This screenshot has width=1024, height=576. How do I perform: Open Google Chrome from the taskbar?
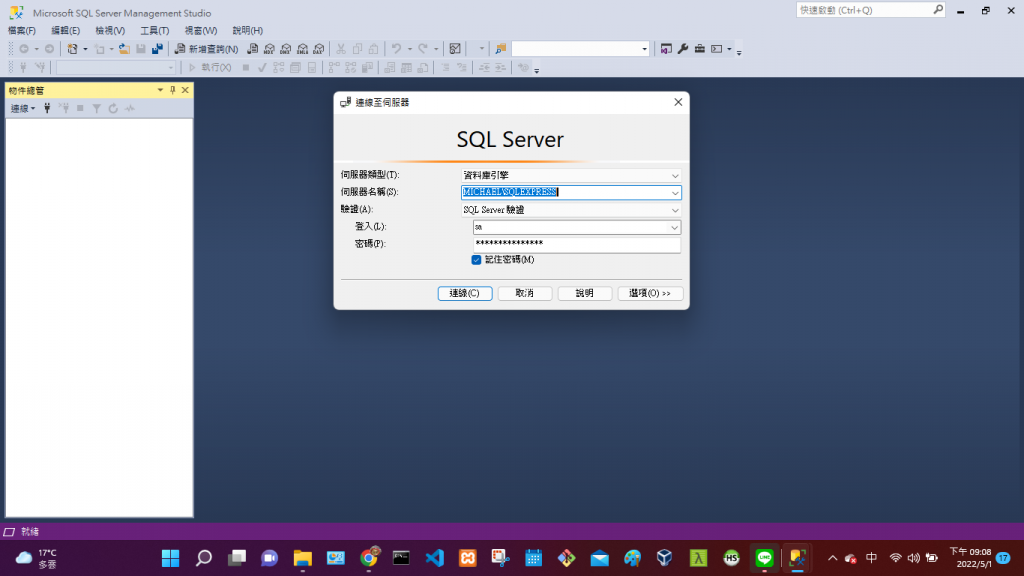point(369,558)
